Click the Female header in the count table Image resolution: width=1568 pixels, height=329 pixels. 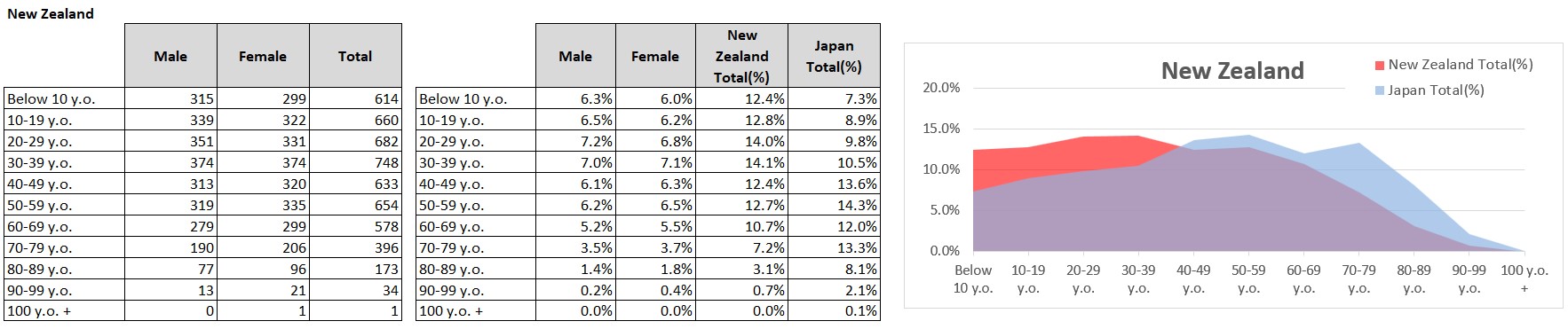[x=263, y=56]
